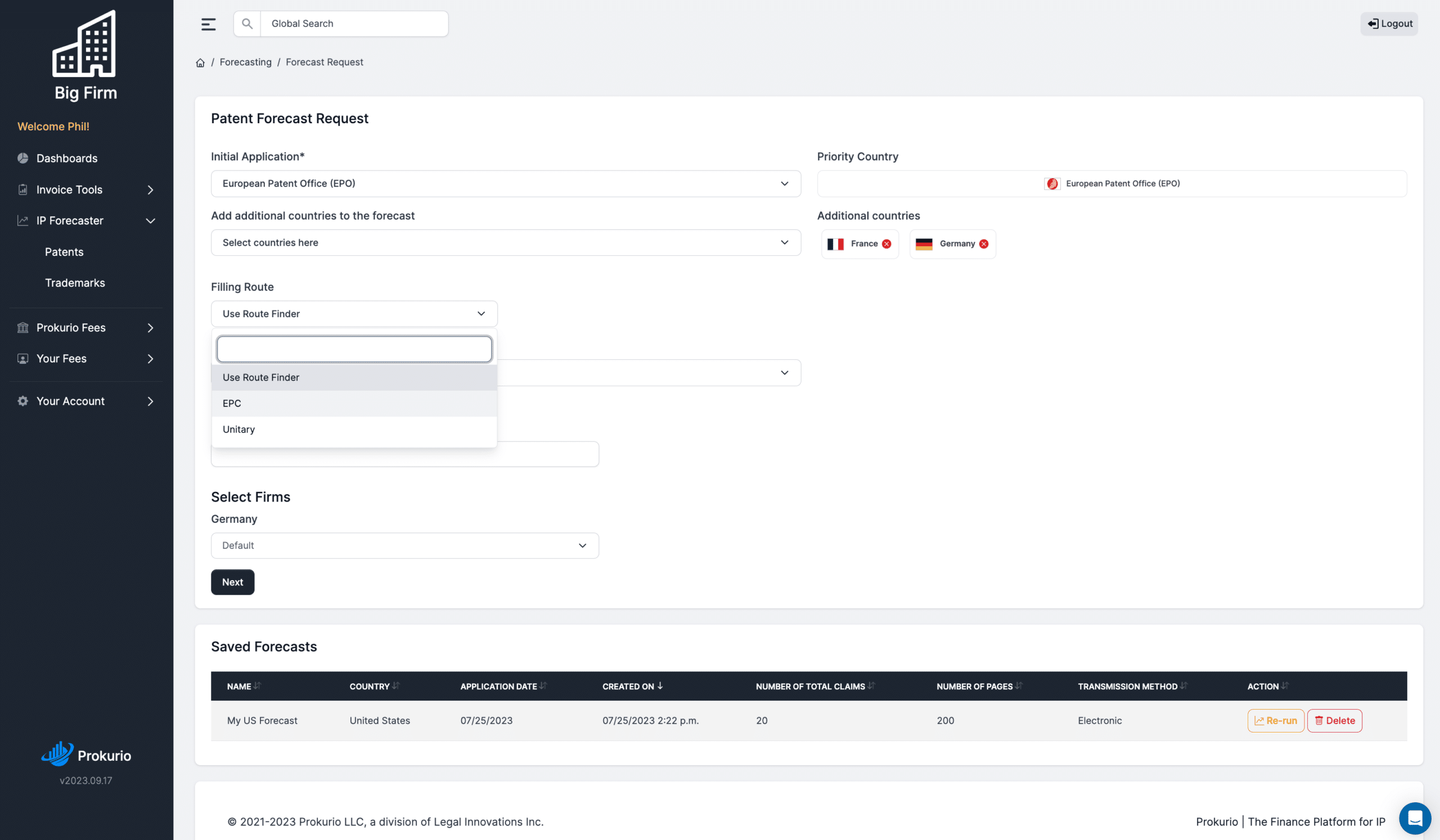Image resolution: width=1440 pixels, height=840 pixels.
Task: Sort by Transmission Method
Action: [x=1183, y=686]
